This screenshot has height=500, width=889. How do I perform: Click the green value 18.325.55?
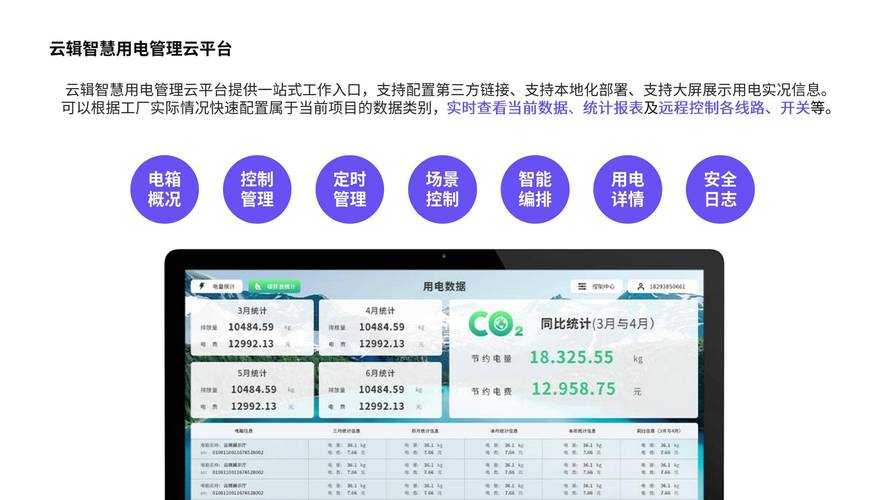point(572,357)
